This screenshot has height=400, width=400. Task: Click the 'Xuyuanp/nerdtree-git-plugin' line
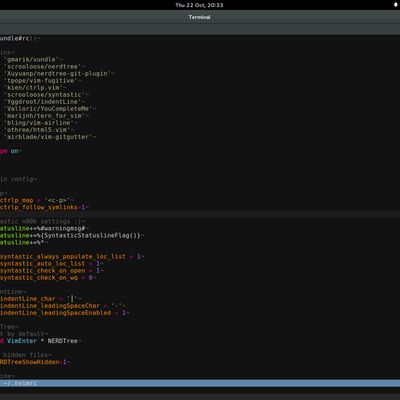tap(59, 73)
